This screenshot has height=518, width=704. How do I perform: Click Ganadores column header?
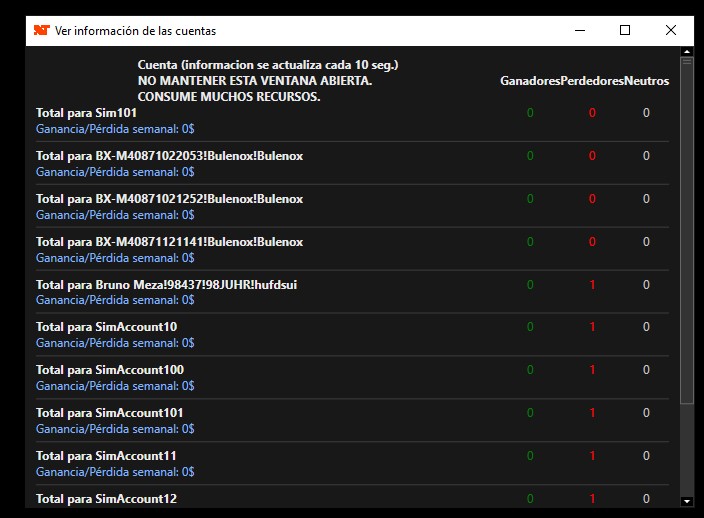tap(530, 81)
